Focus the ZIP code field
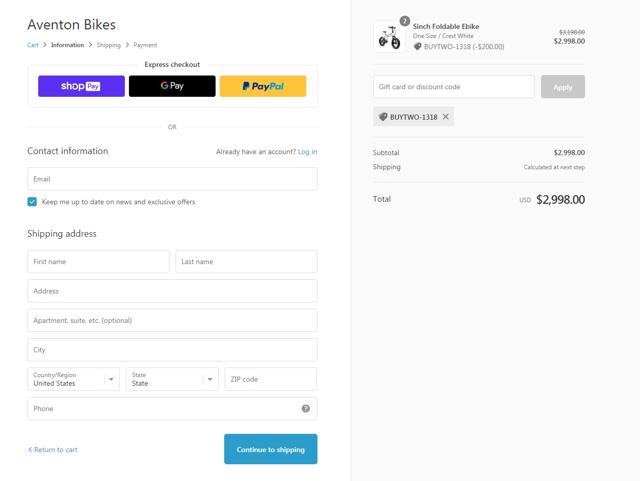The height and width of the screenshot is (481, 640). 271,379
